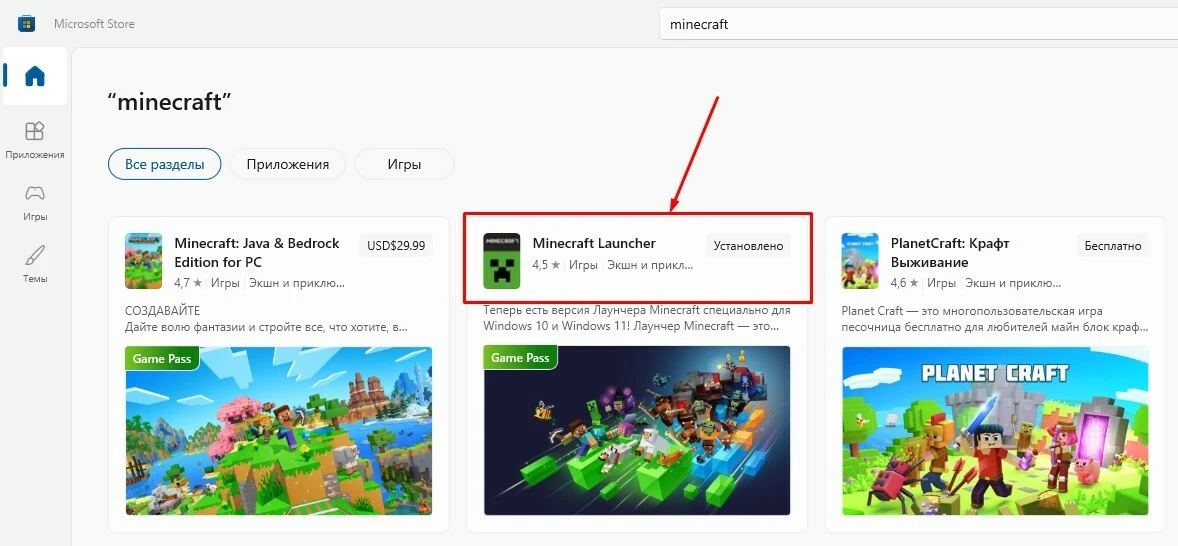Open the Minecraft Launcher banner image
The image size is (1178, 546).
coord(636,430)
